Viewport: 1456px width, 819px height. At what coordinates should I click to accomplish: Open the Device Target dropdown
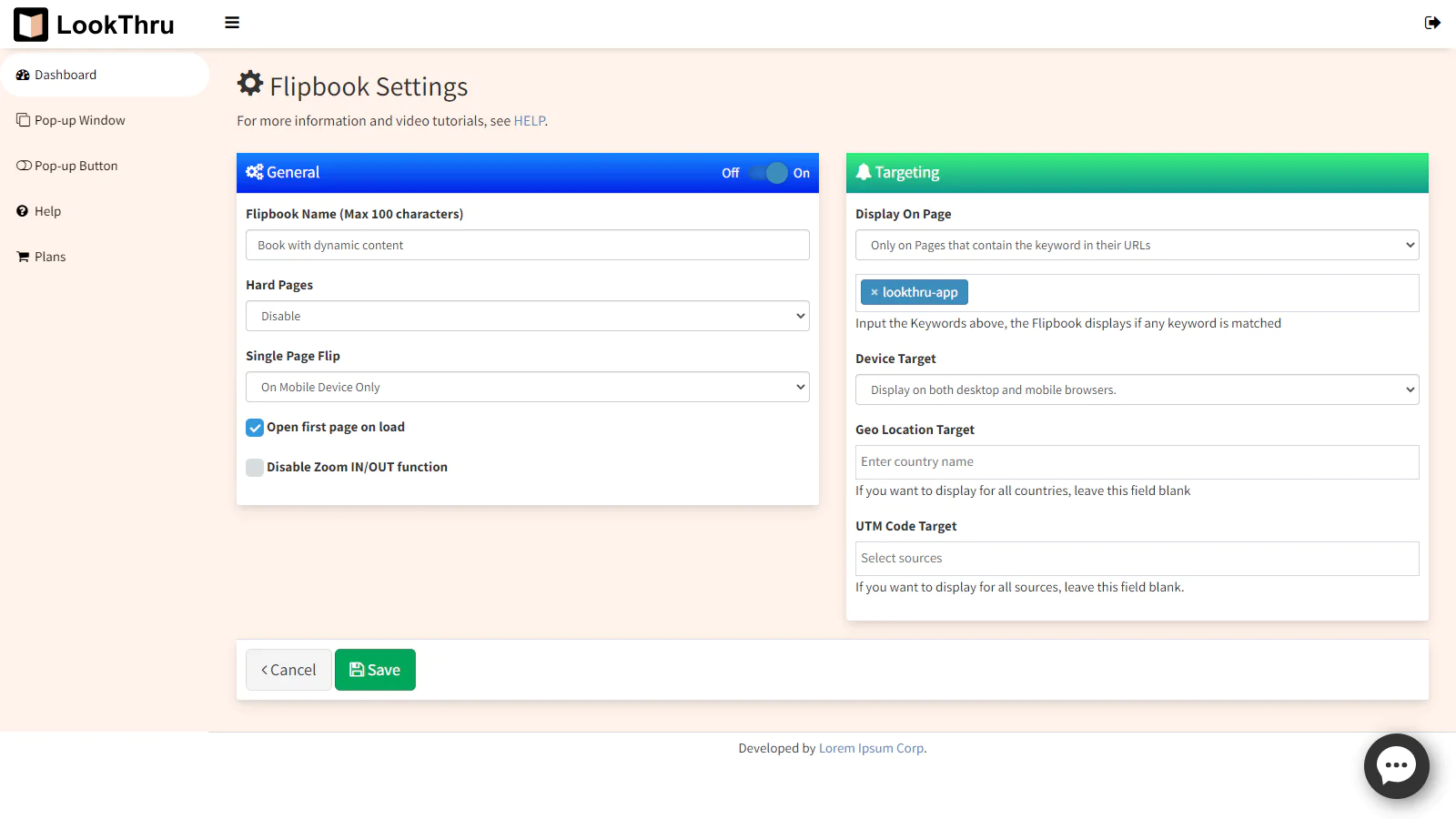1137,389
